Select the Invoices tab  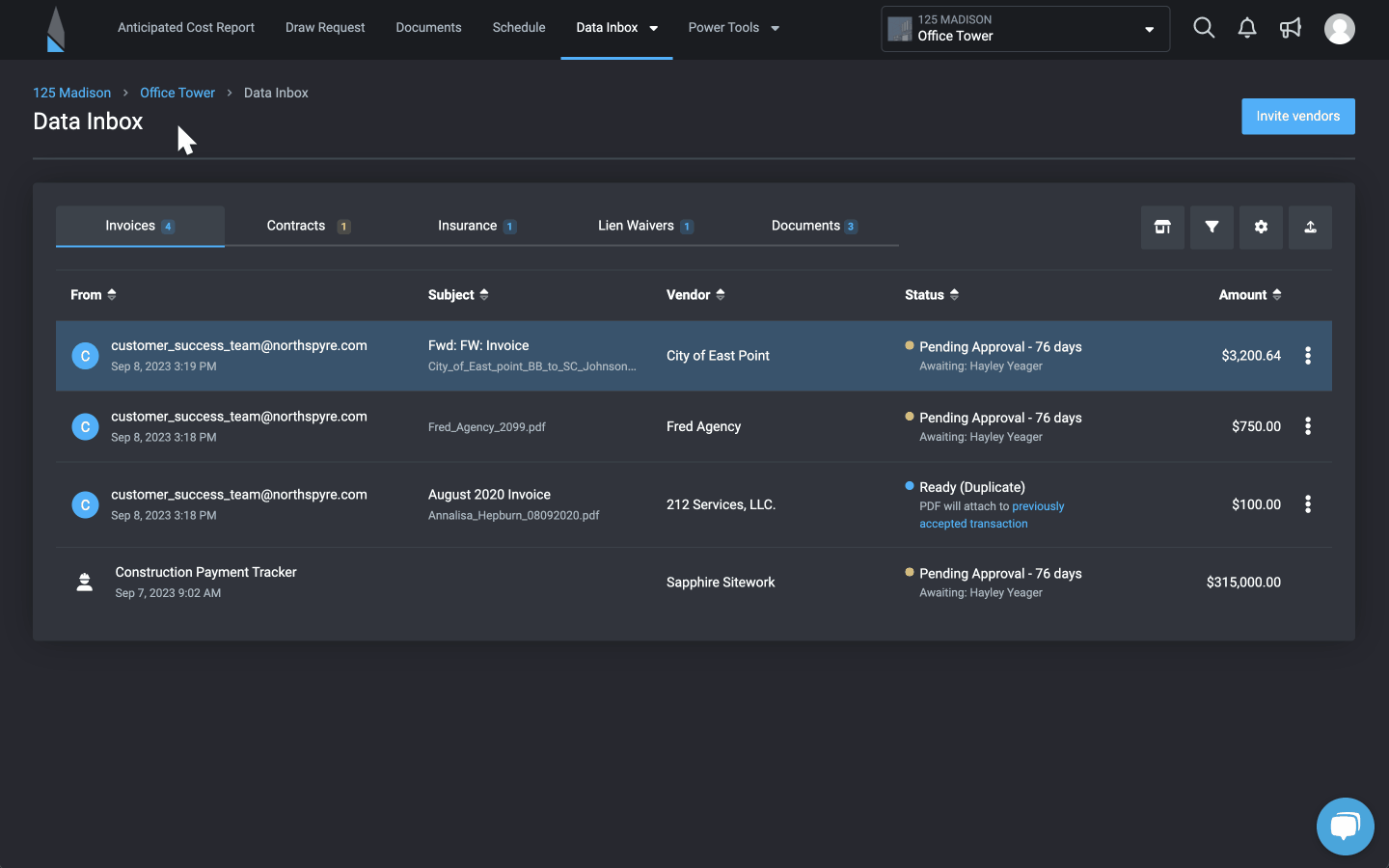coord(140,227)
